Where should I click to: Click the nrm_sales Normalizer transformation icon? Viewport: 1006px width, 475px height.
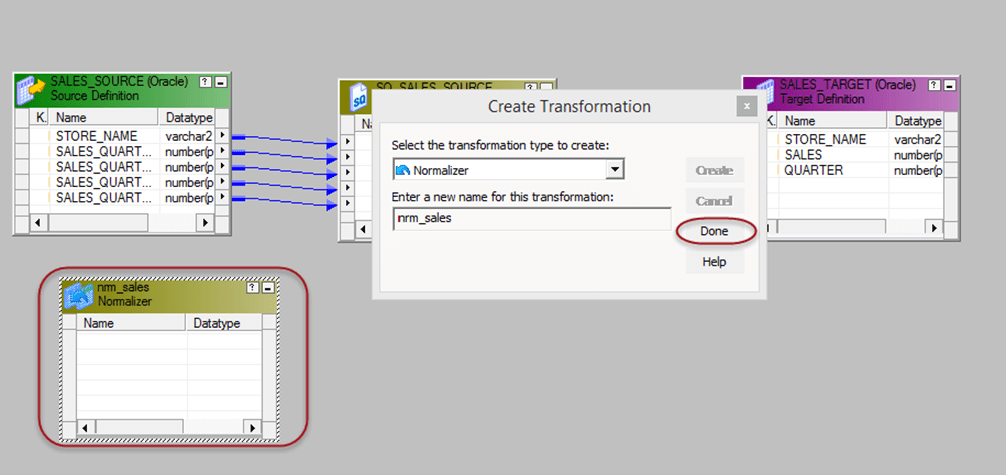(x=80, y=295)
